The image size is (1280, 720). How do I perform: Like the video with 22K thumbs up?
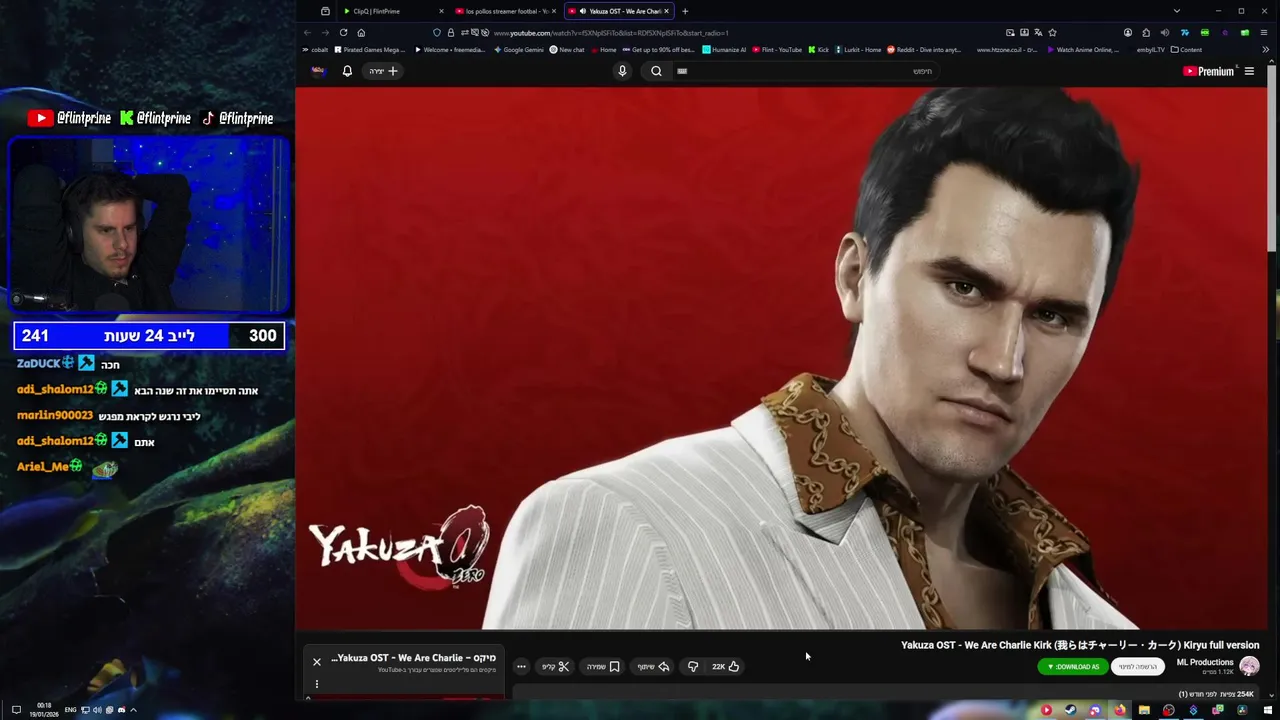726,666
